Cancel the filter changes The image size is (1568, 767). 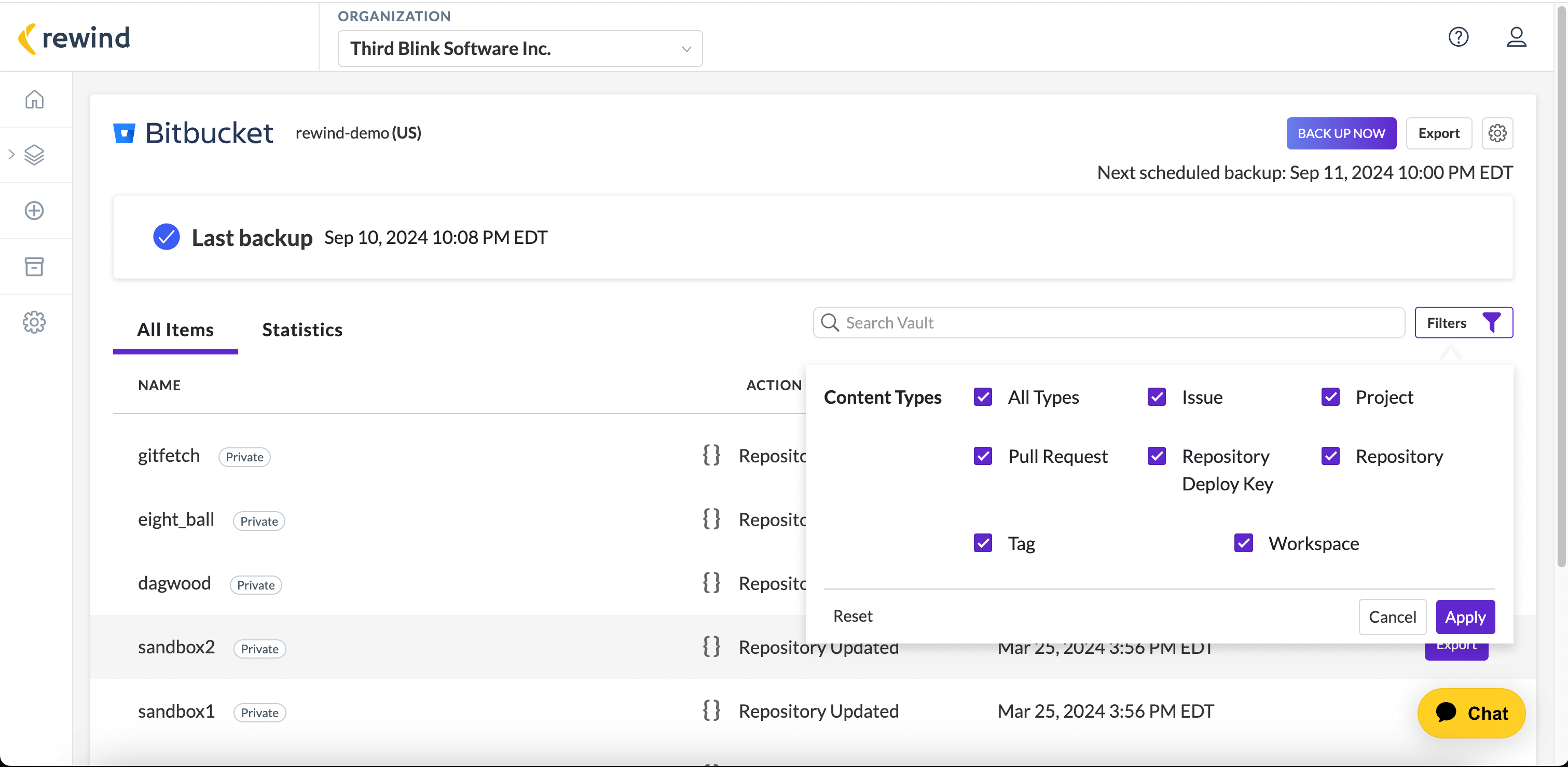pyautogui.click(x=1392, y=617)
